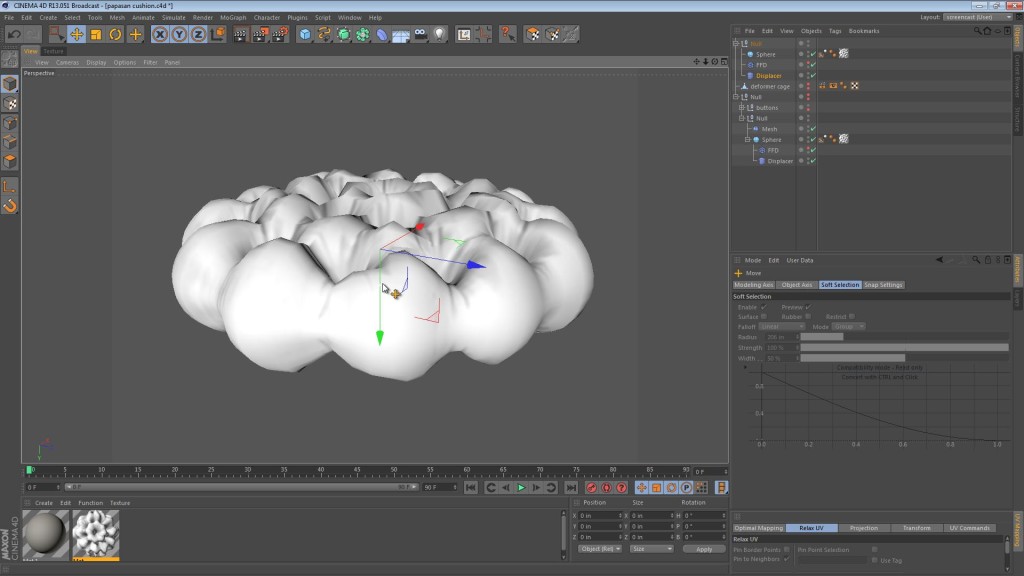
Task: Open the File menu
Action: 9,18
